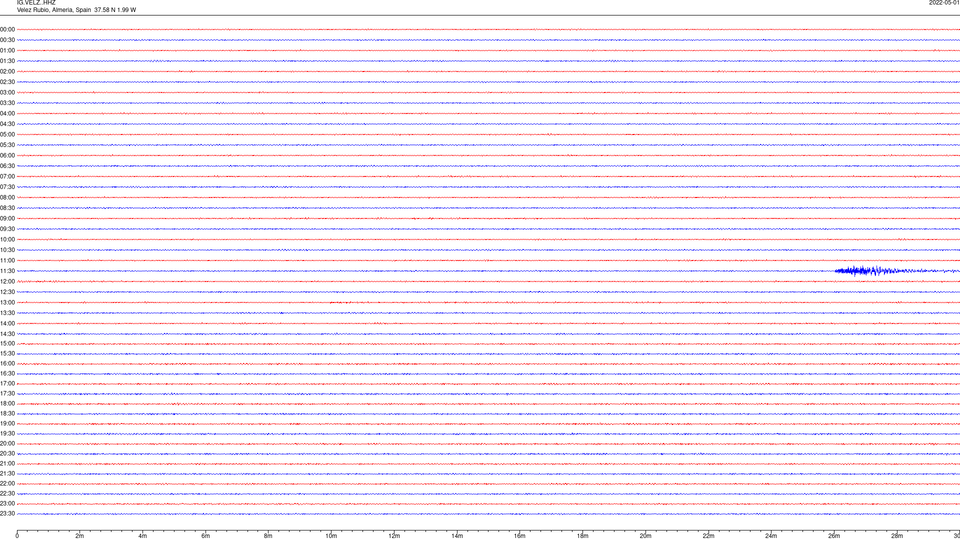The width and height of the screenshot is (960, 540).
Task: Select the 11:30 time label
Action: [x=7, y=271]
